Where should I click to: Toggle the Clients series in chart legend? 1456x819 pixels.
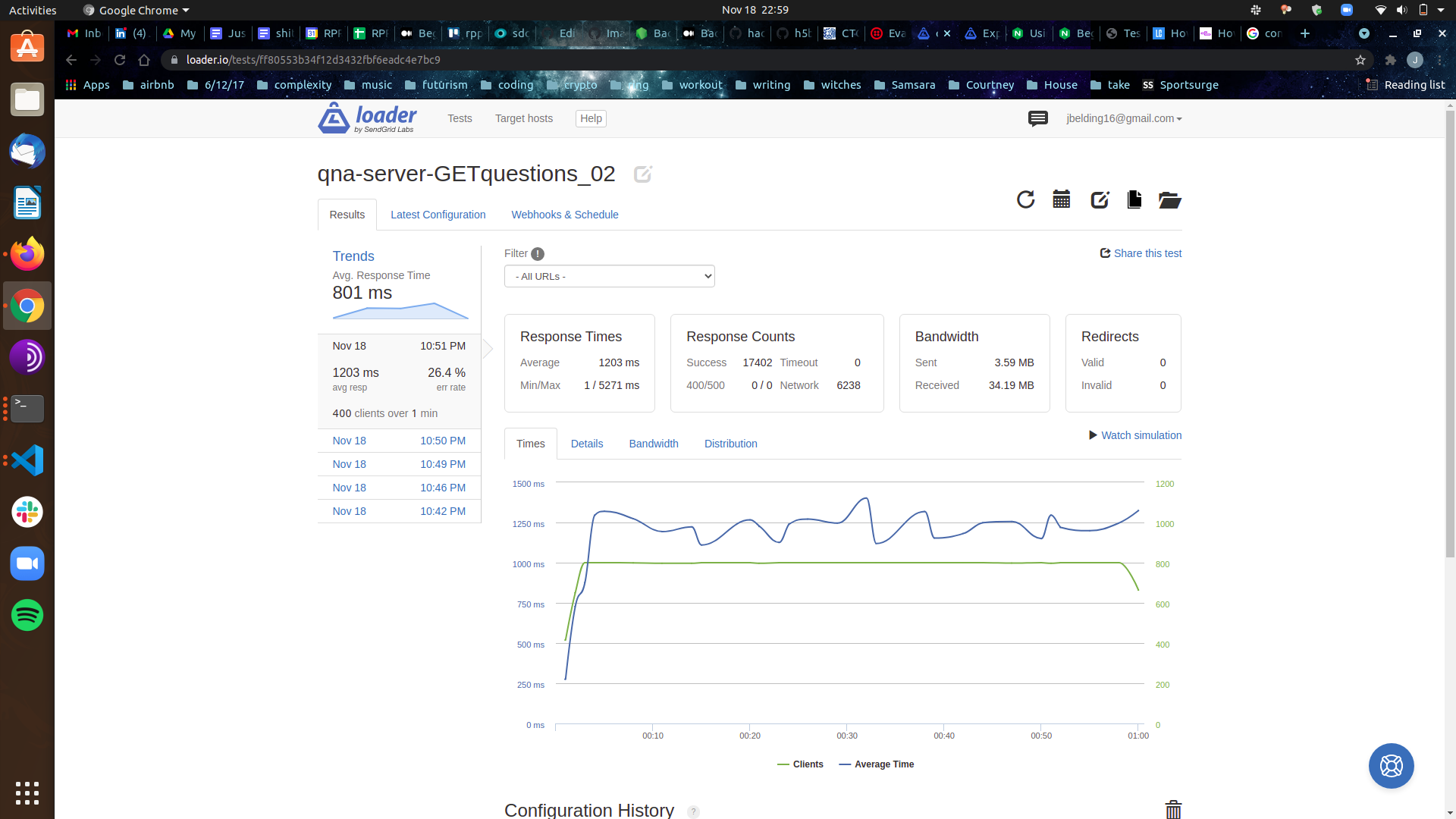pyautogui.click(x=800, y=764)
